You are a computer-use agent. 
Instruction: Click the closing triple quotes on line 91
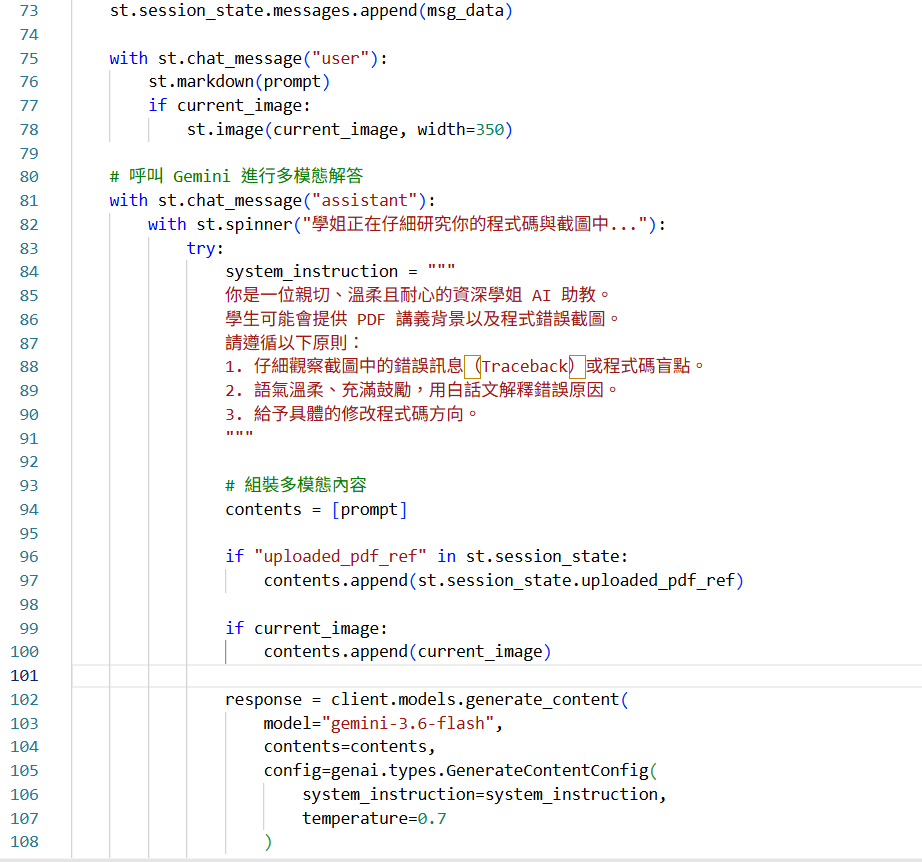point(239,435)
